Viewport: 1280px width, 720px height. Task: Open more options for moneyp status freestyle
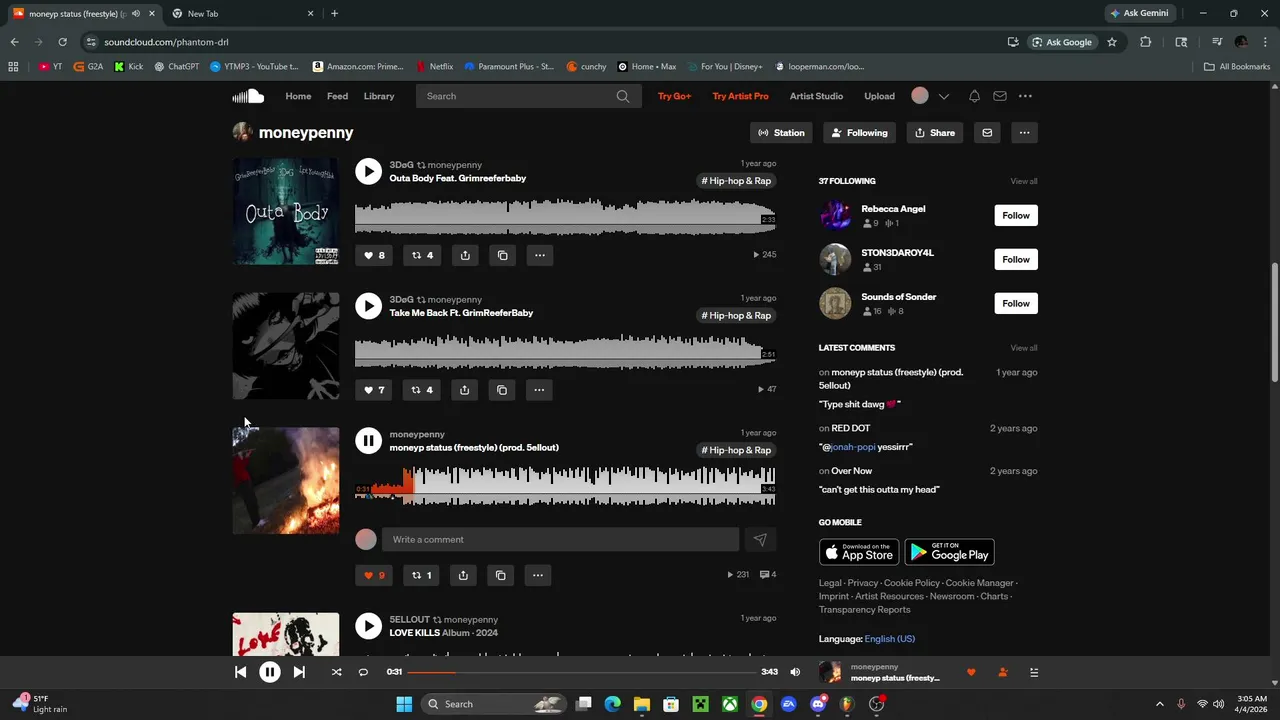(x=538, y=575)
